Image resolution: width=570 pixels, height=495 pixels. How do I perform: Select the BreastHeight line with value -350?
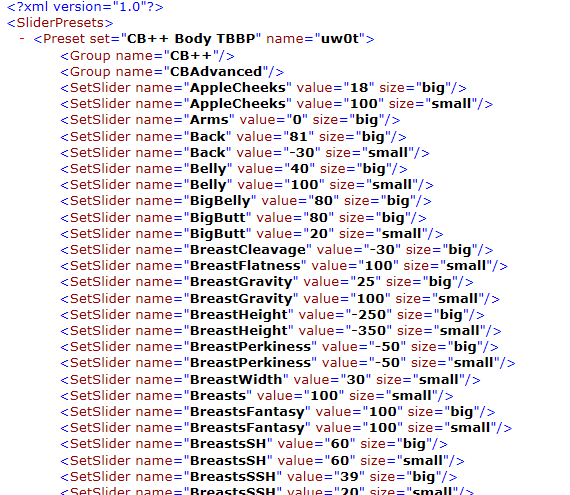(281, 331)
